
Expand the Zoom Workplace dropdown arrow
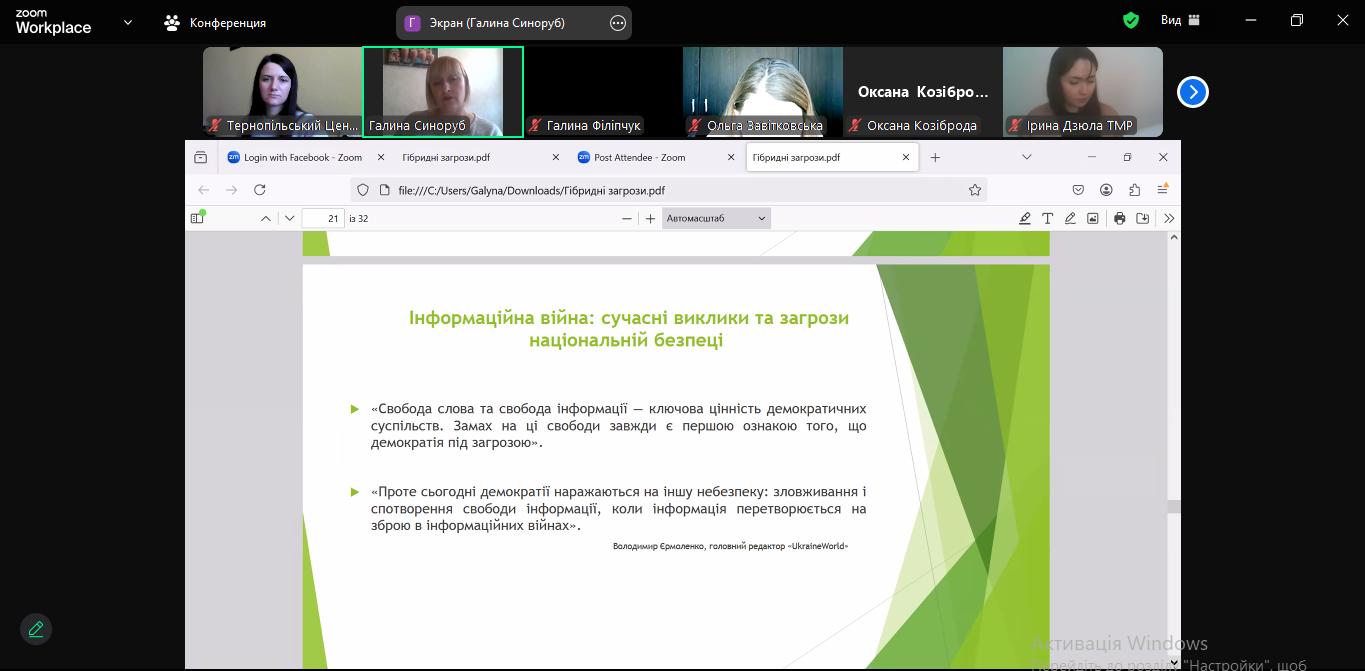coord(128,22)
